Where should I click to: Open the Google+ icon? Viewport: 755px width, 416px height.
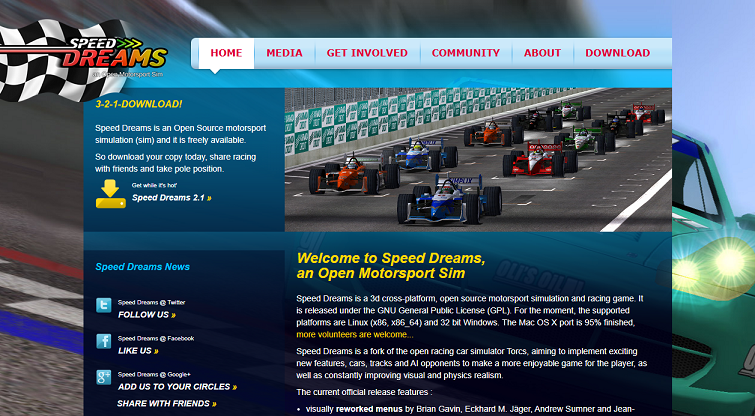point(104,377)
